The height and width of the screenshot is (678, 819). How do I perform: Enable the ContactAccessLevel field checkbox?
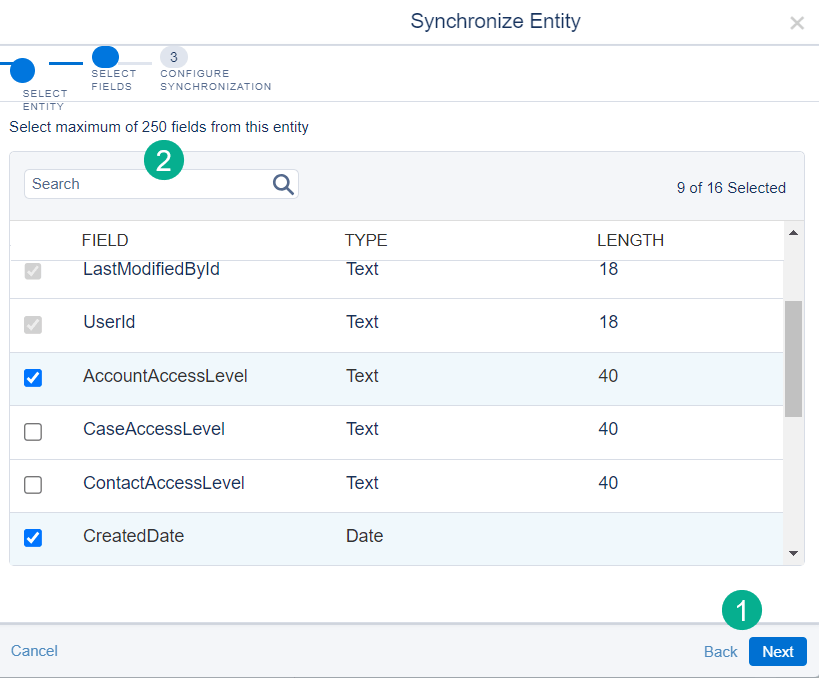[33, 484]
